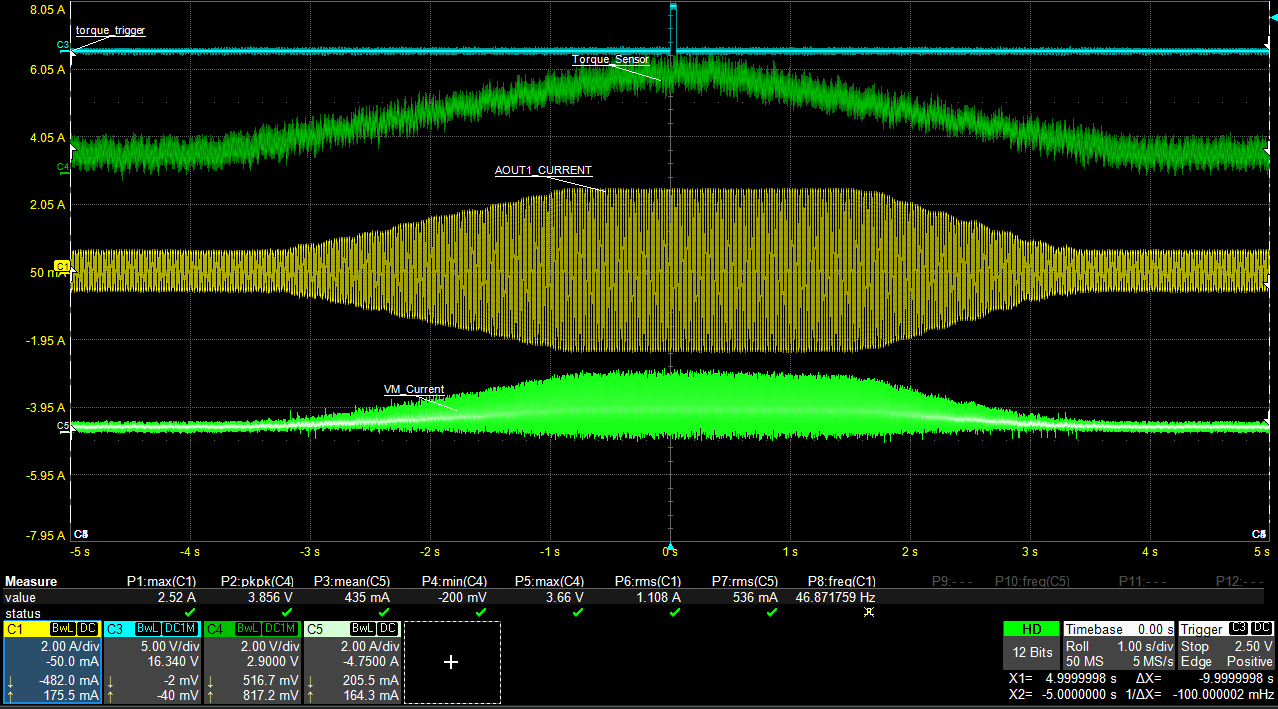This screenshot has height=709, width=1278.
Task: Open the Timebase settings descriptor
Action: pyautogui.click(x=1118, y=647)
